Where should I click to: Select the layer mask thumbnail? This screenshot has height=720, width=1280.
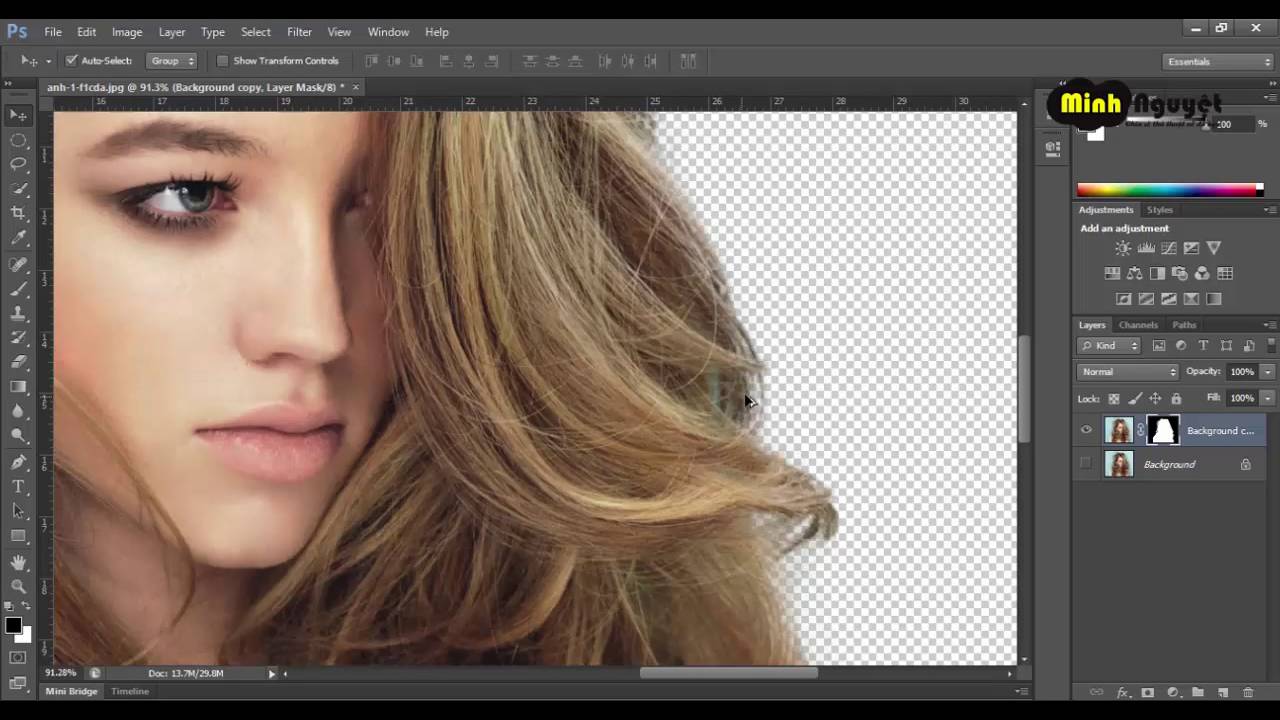[x=1163, y=431]
